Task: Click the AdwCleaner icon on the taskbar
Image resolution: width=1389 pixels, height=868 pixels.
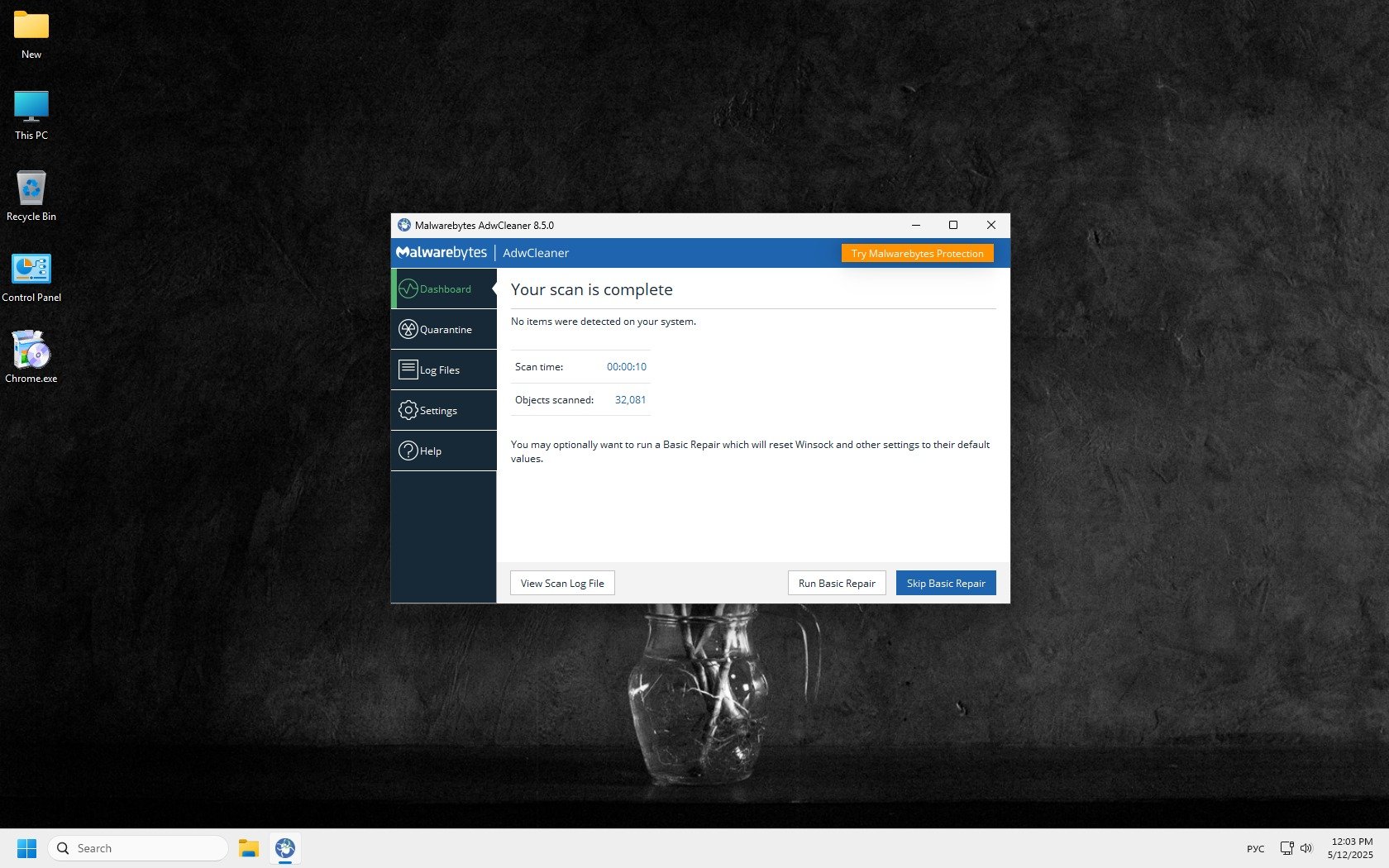Action: [285, 848]
